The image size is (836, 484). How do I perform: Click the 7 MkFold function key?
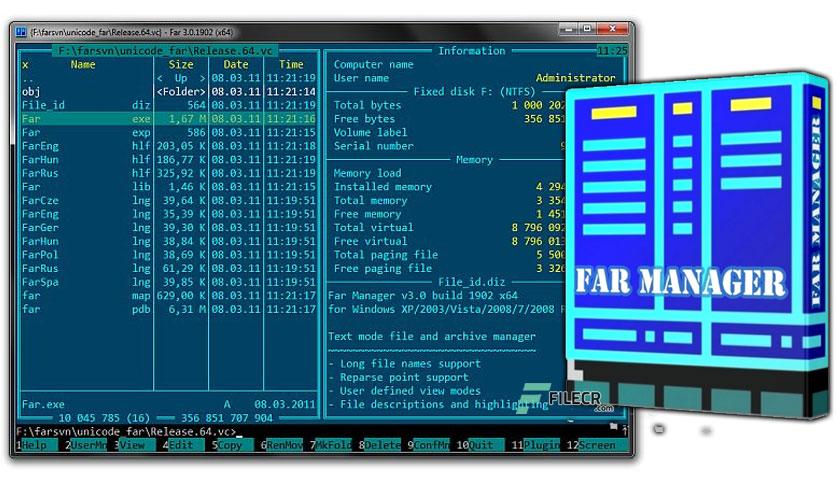coord(330,445)
